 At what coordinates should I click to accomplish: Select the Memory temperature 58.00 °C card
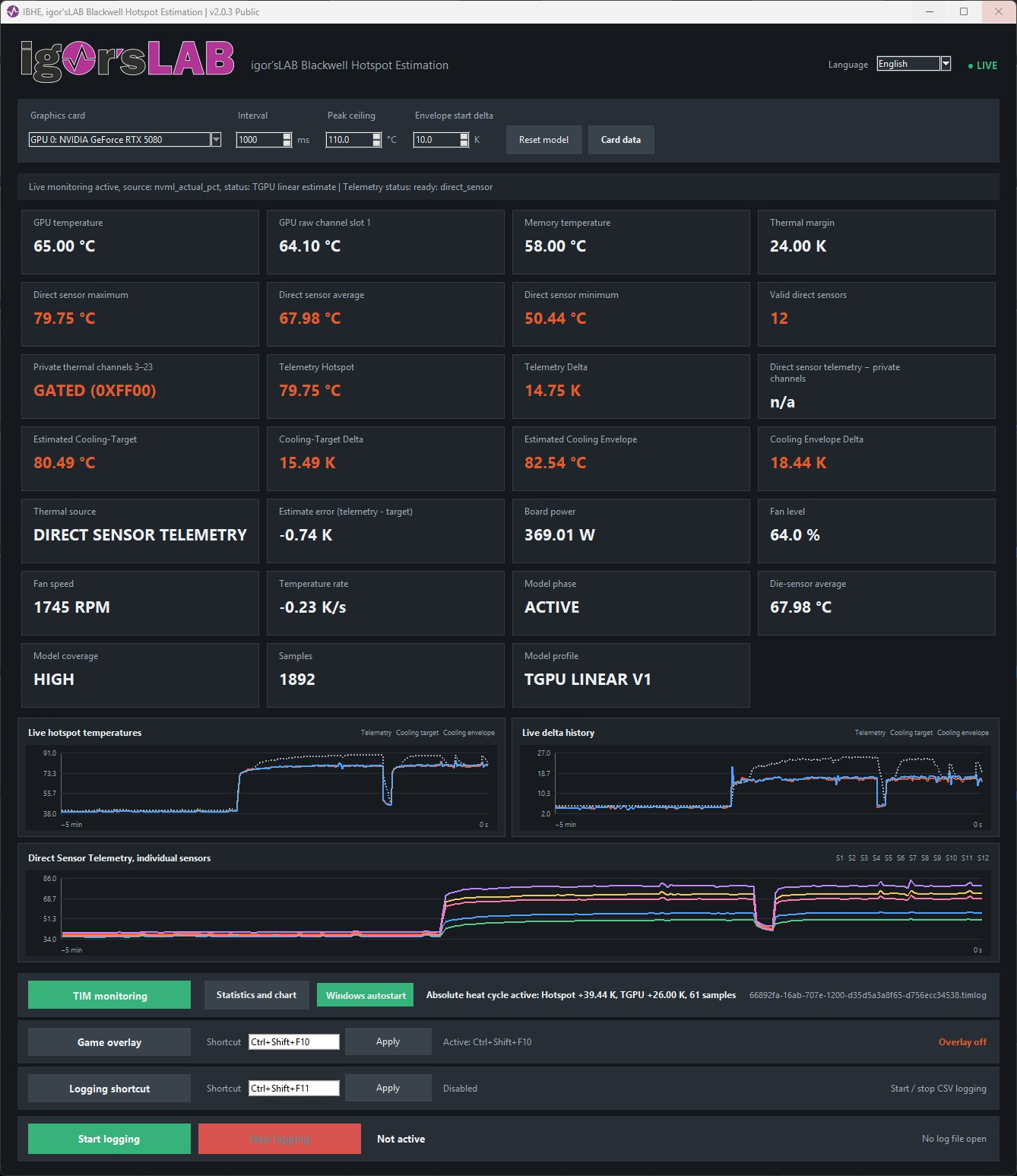tap(631, 242)
